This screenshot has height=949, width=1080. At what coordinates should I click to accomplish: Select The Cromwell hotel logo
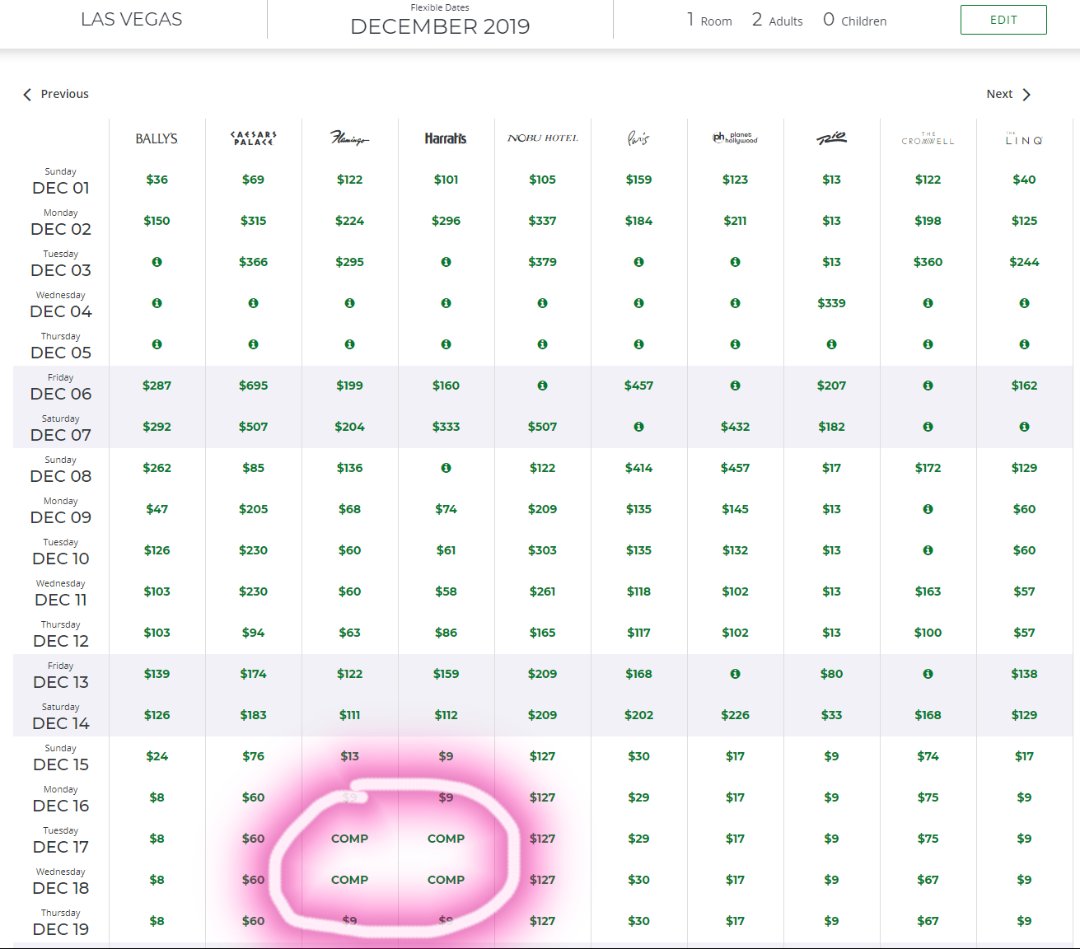[928, 139]
